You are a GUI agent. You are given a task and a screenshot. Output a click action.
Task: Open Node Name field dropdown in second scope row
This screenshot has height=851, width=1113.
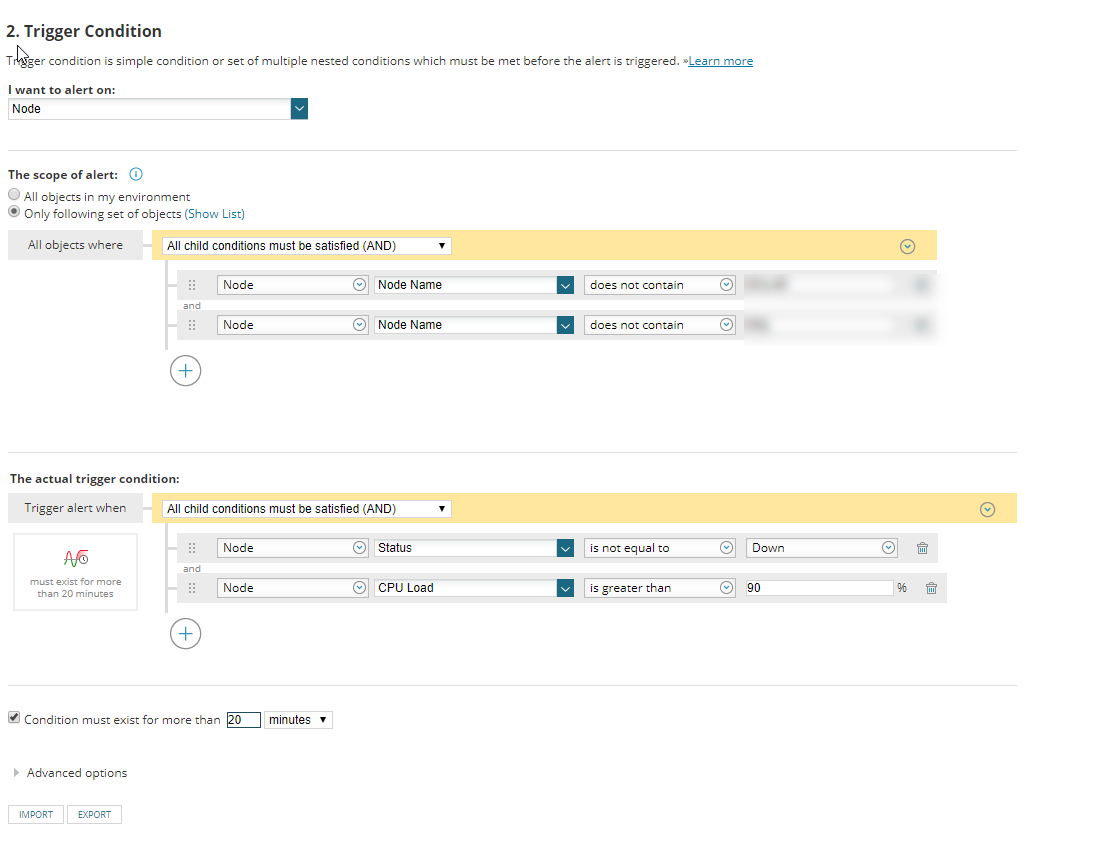coord(474,325)
